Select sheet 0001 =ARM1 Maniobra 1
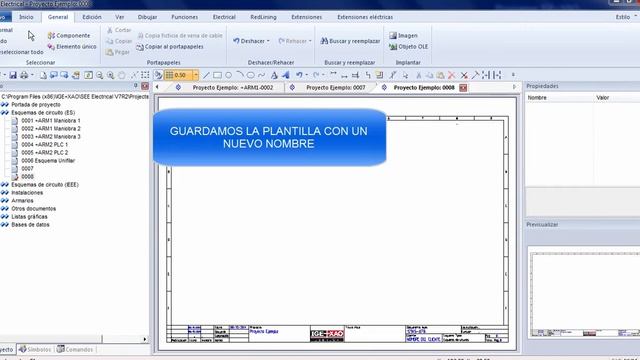 [x=51, y=121]
